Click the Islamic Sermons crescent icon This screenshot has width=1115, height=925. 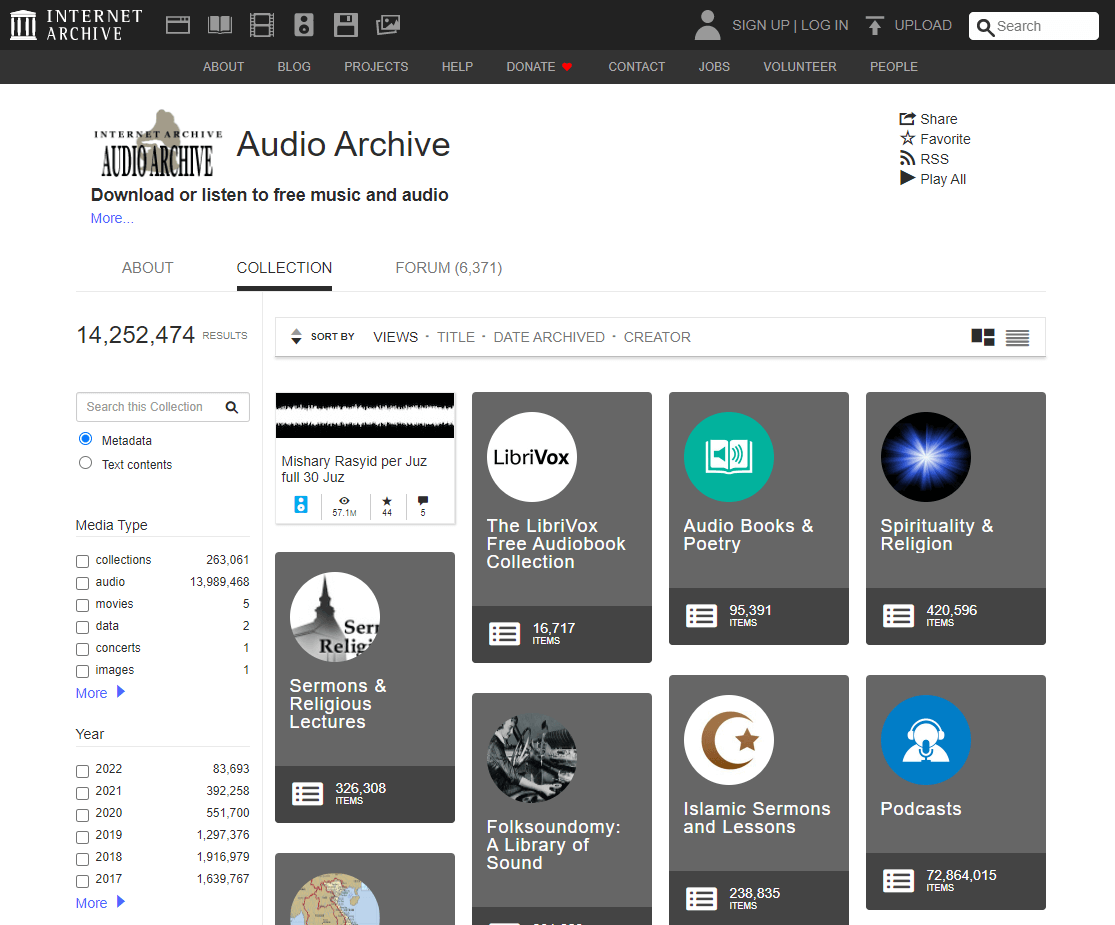coord(729,740)
